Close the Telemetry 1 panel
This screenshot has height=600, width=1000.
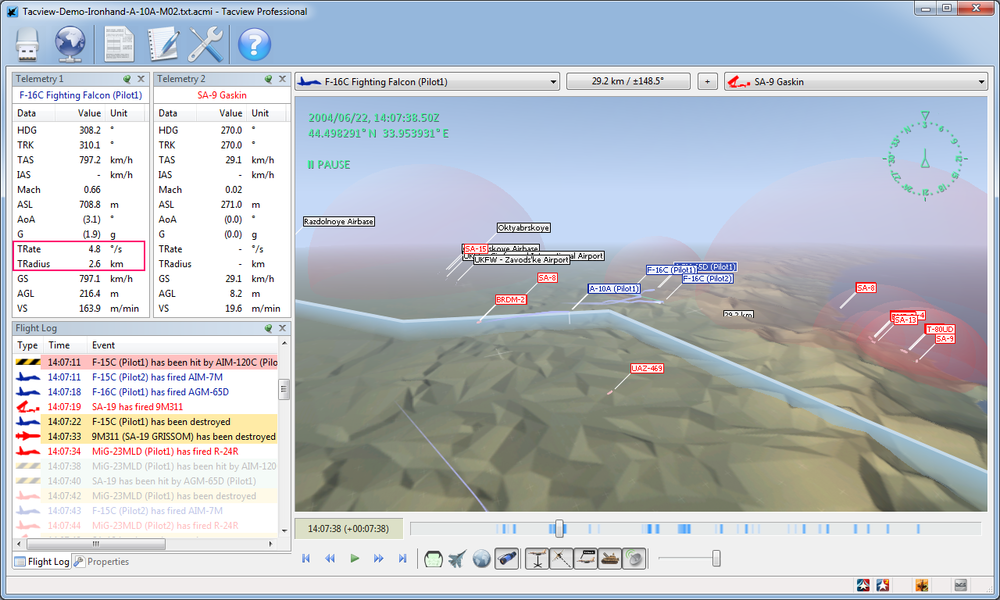pyautogui.click(x=141, y=79)
